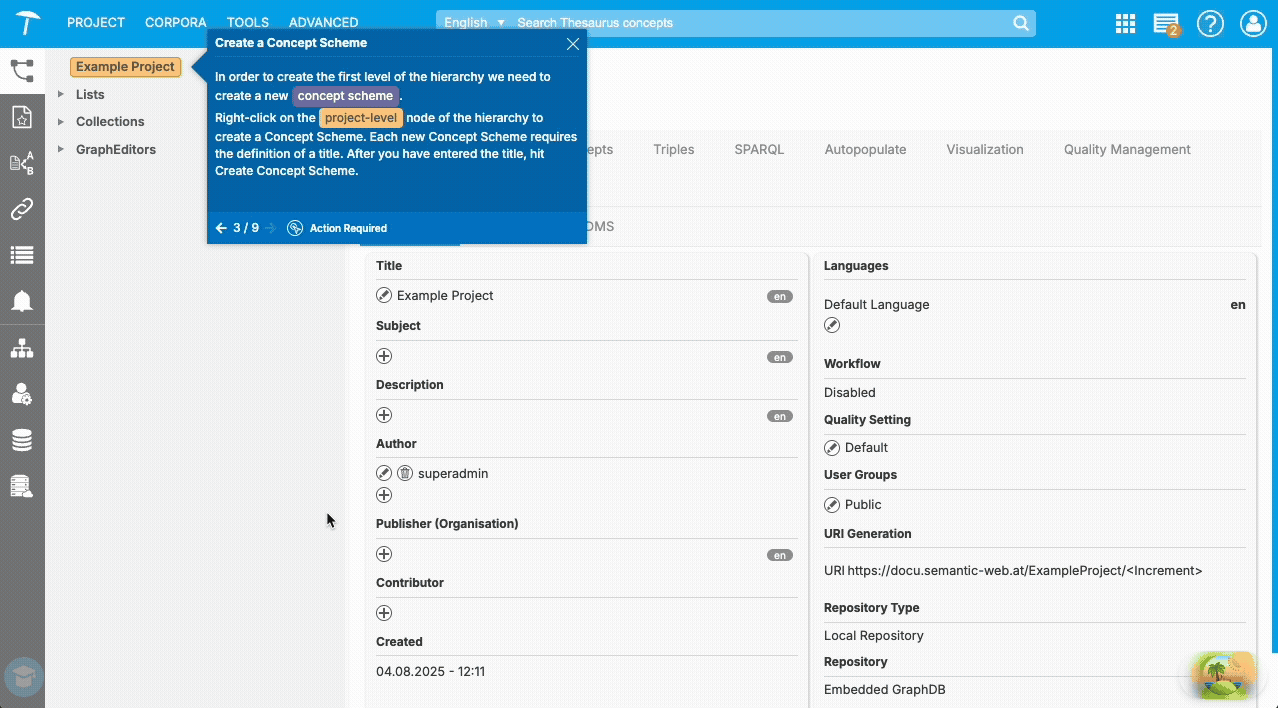
Task: Open the database stack icon
Action: tap(22, 439)
